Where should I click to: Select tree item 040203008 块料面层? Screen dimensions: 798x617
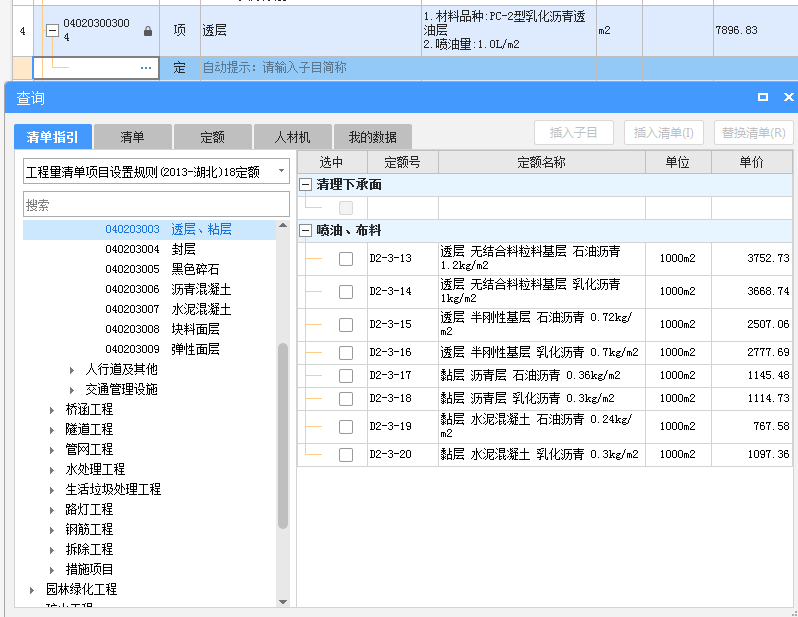click(162, 329)
